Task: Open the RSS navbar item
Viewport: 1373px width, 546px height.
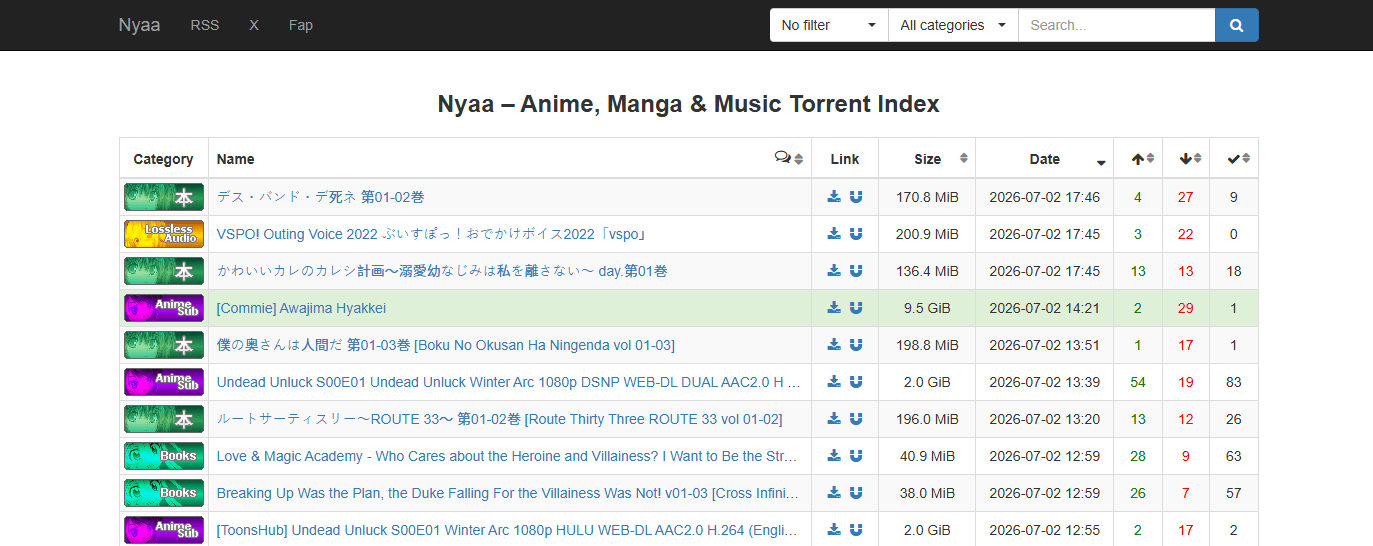Action: pos(205,25)
